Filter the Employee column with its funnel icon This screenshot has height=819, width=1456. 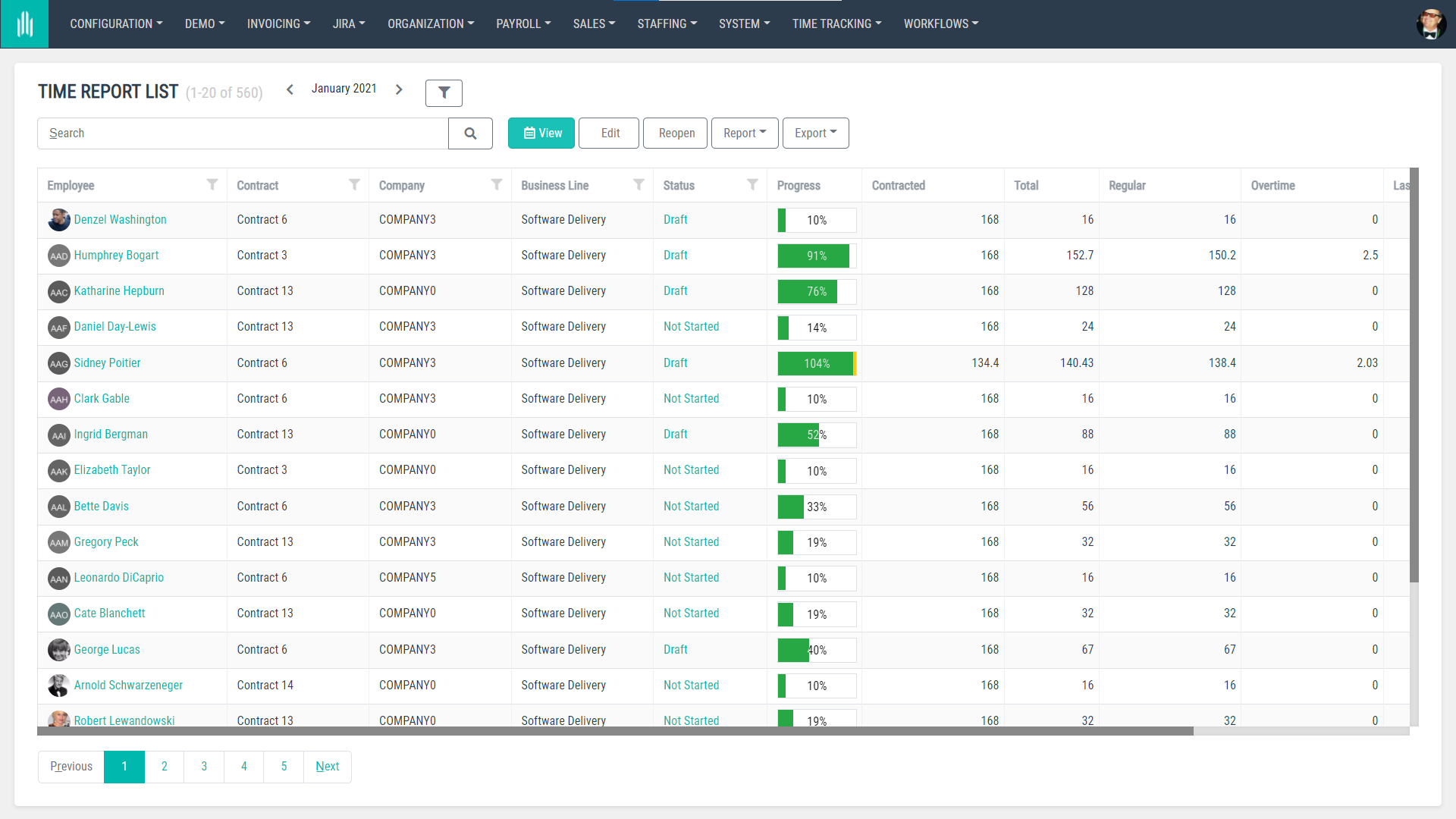point(212,184)
